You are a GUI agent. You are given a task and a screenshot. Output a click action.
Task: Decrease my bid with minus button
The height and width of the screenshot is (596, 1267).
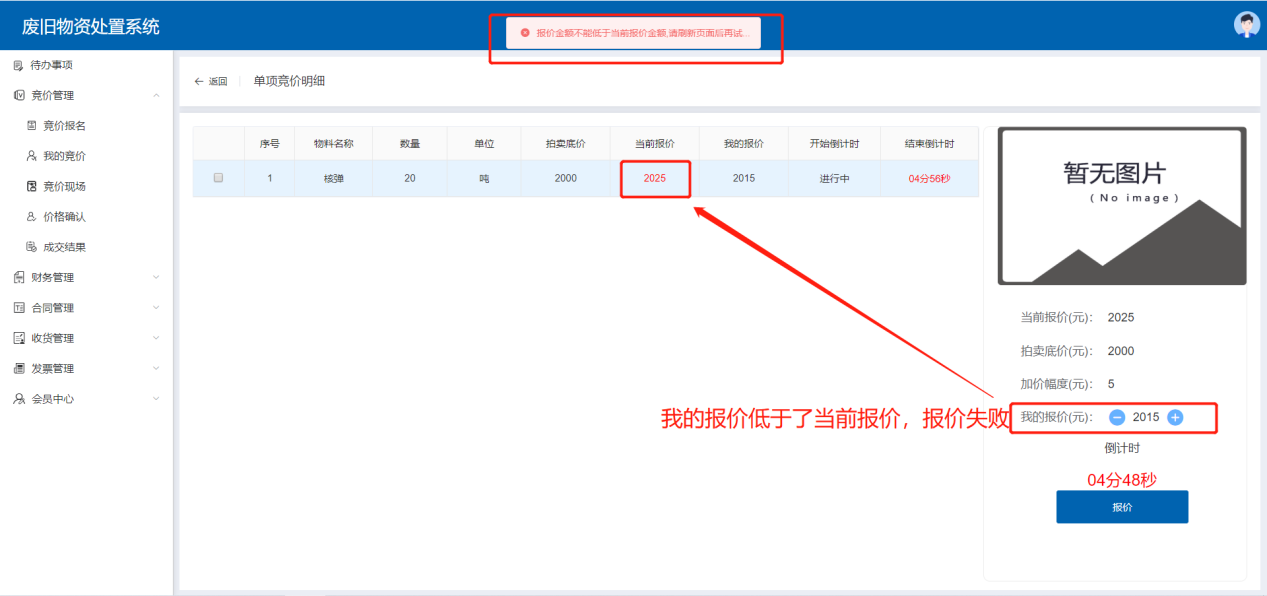pyautogui.click(x=1117, y=417)
